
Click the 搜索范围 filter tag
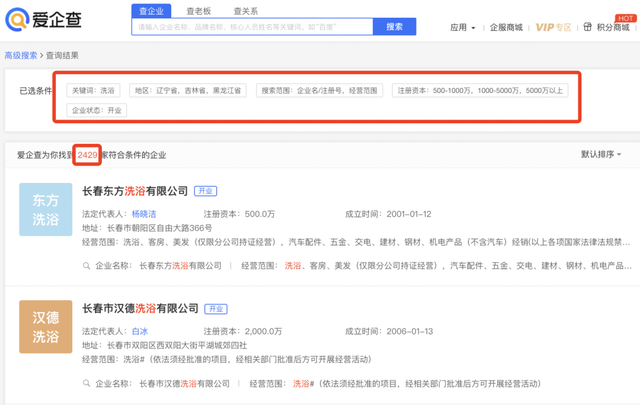click(x=319, y=90)
